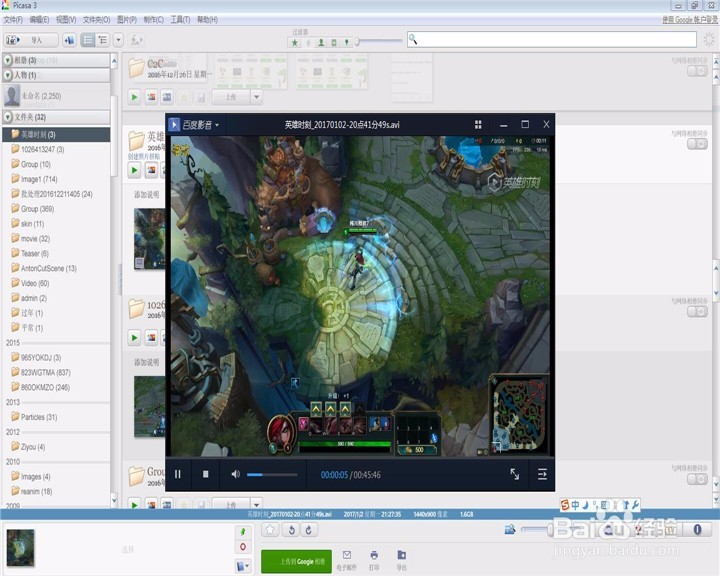This screenshot has height=576, width=720.
Task: Open the folder view options dropdown
Action: pyautogui.click(x=118, y=40)
